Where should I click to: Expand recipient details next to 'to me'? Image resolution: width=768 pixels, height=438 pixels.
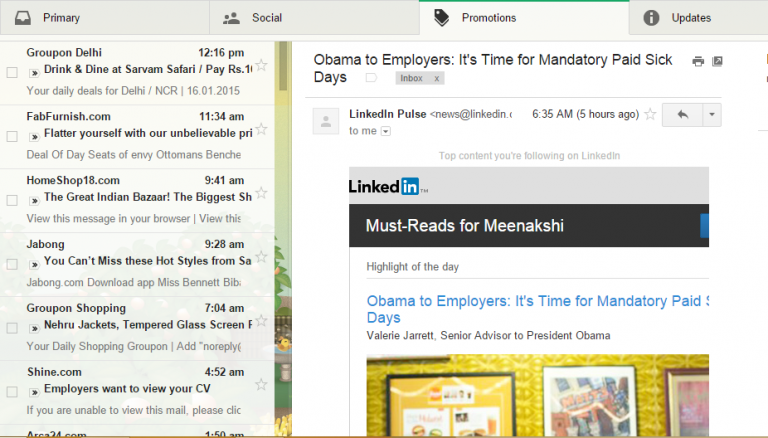(x=386, y=131)
